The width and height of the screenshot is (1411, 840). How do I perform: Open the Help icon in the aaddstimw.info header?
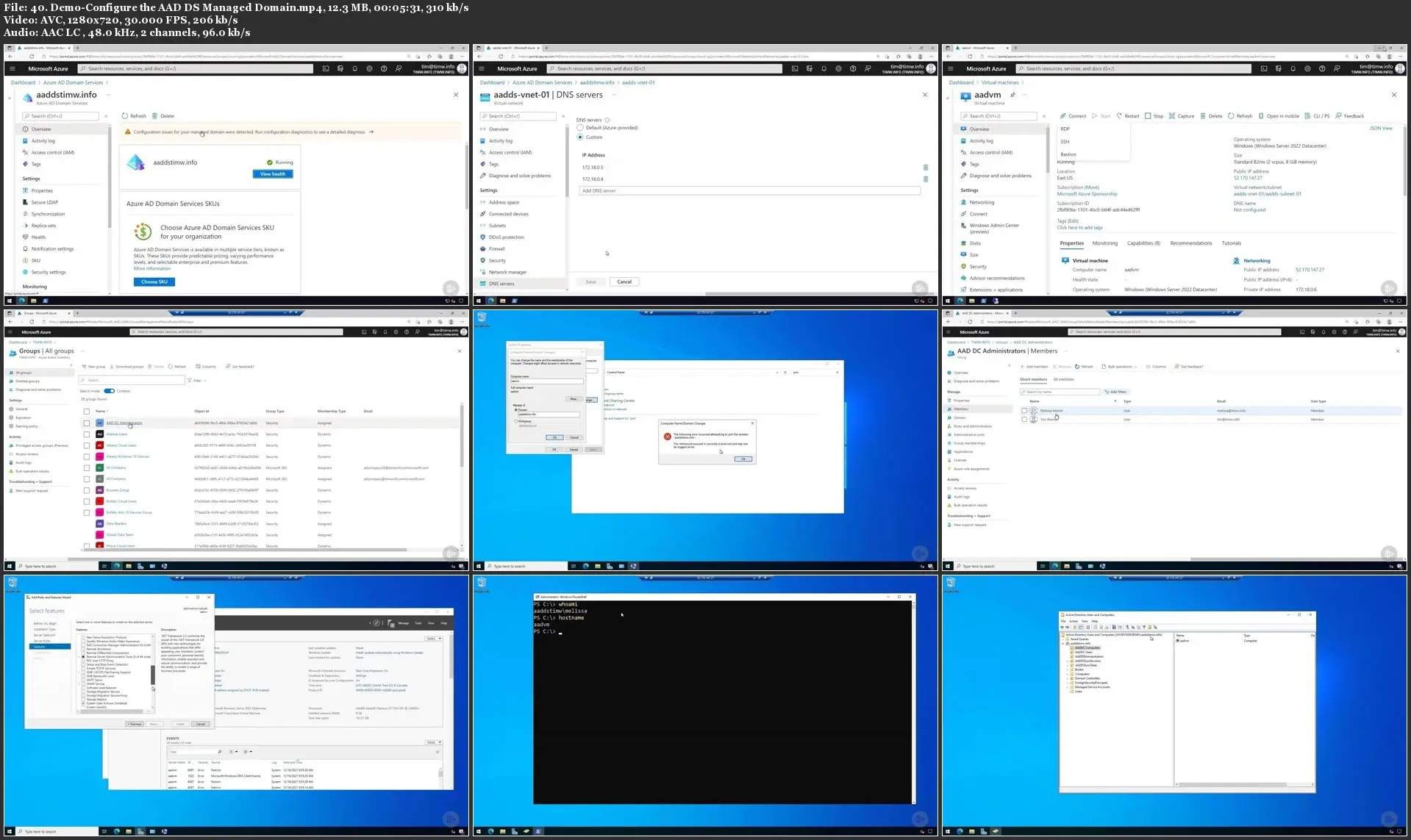[x=384, y=68]
